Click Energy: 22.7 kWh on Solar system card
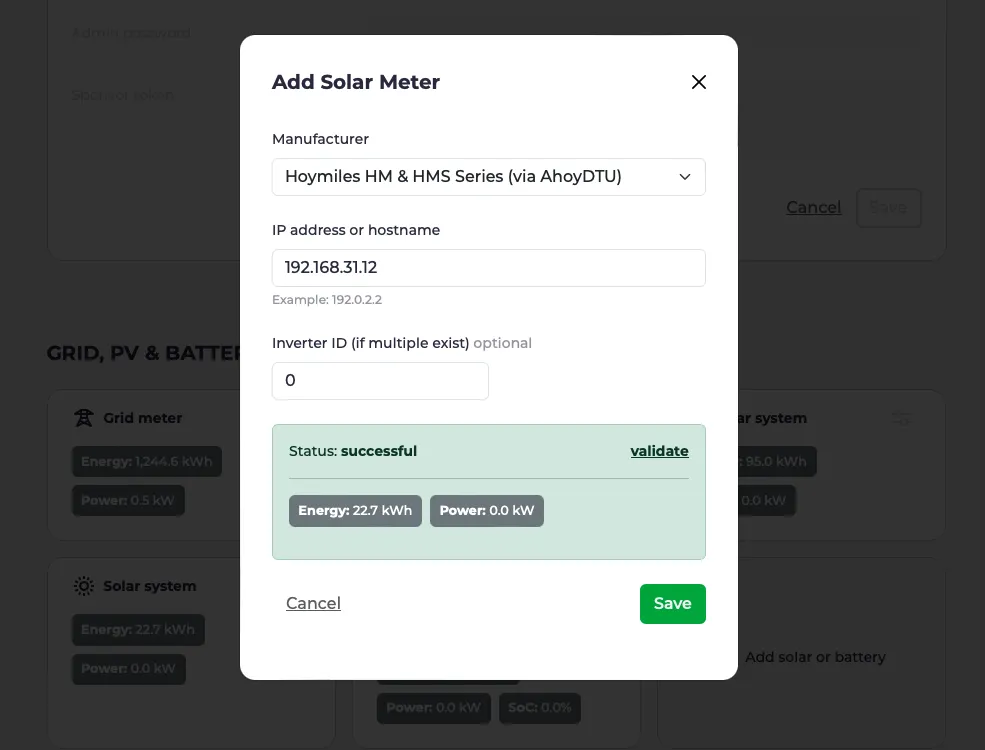This screenshot has height=750, width=985. click(138, 629)
